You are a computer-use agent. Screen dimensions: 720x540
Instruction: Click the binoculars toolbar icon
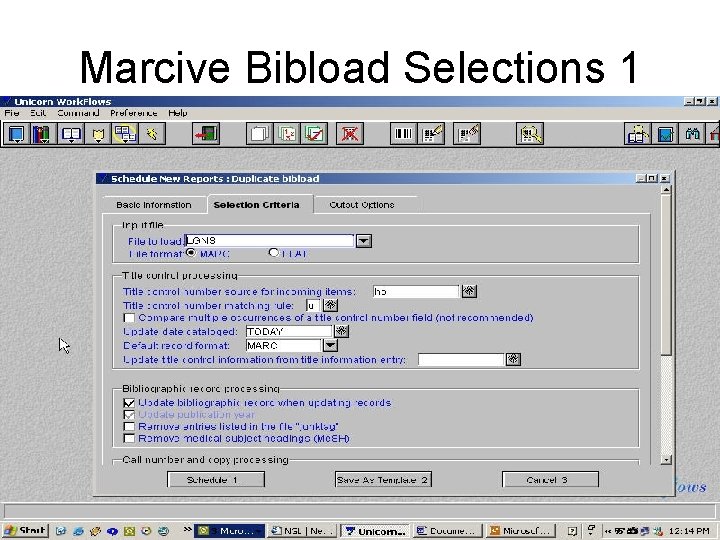(x=692, y=134)
